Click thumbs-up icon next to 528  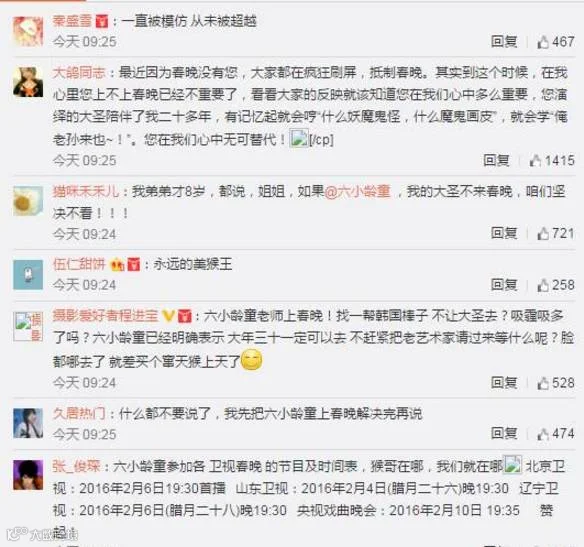pyautogui.click(x=543, y=383)
